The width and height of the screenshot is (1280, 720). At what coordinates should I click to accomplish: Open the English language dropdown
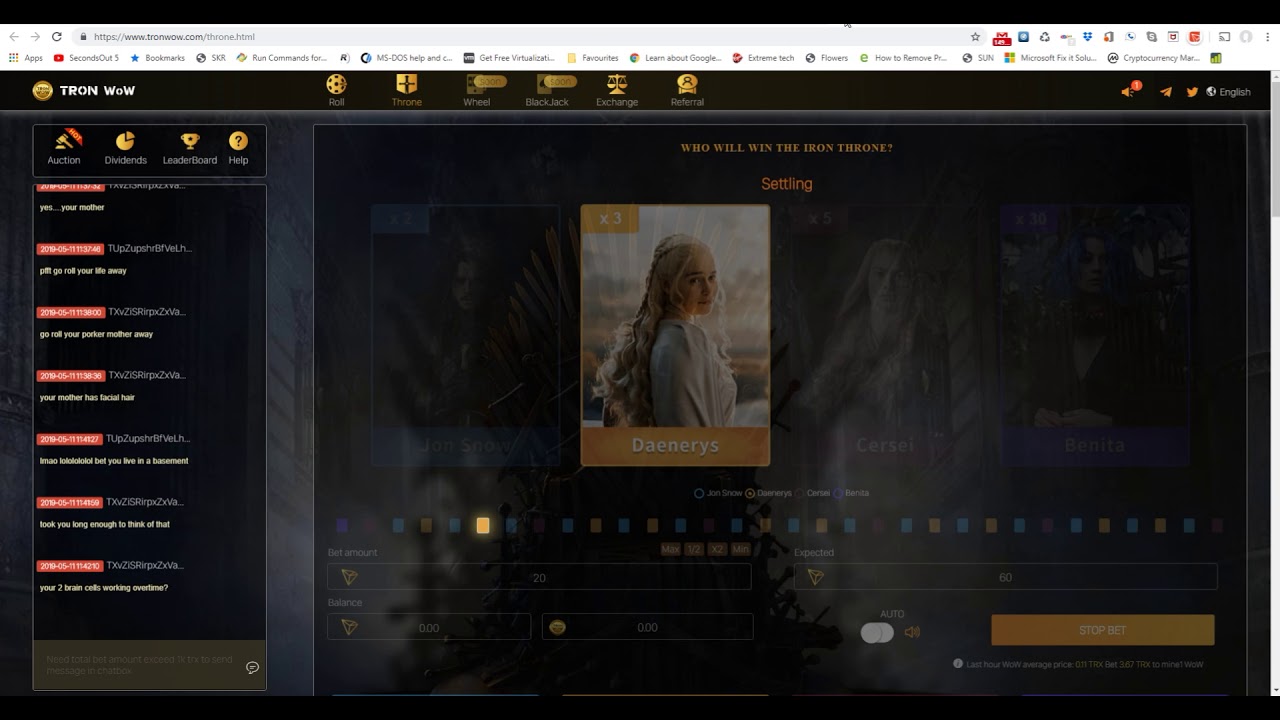(1228, 91)
